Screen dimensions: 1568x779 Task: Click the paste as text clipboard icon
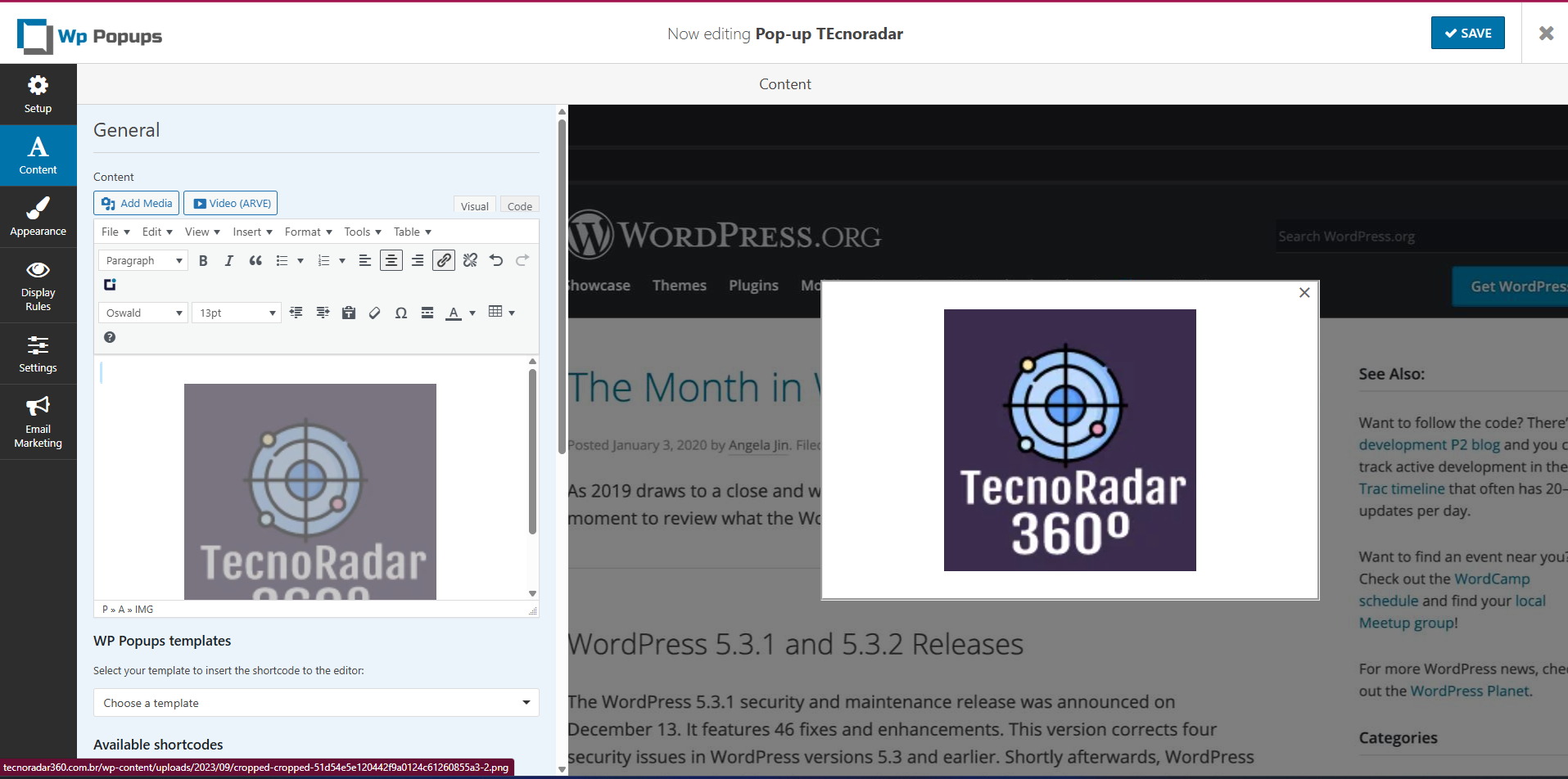point(349,313)
